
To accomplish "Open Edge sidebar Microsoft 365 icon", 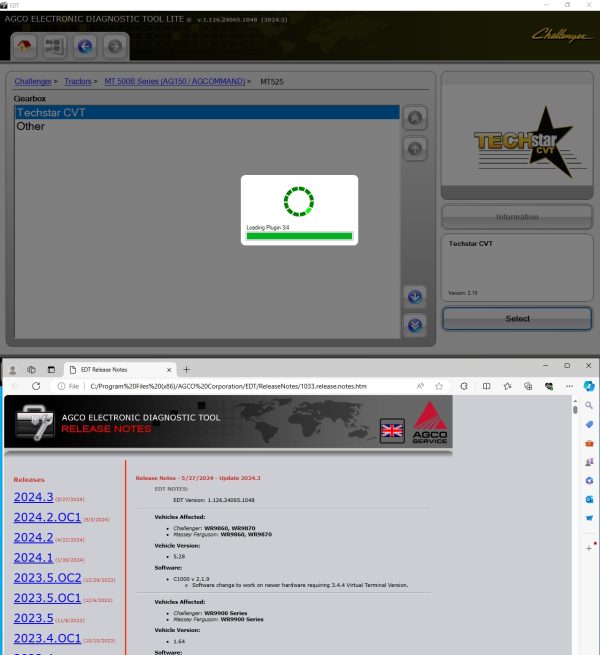I will coord(589,481).
